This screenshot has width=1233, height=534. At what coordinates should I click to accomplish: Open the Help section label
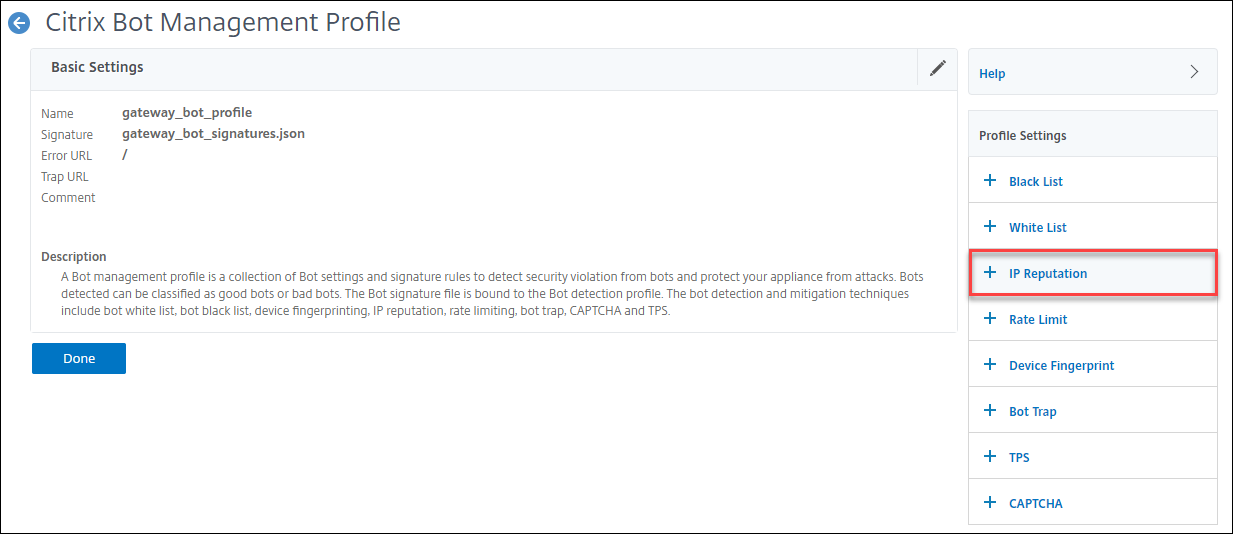pyautogui.click(x=992, y=74)
